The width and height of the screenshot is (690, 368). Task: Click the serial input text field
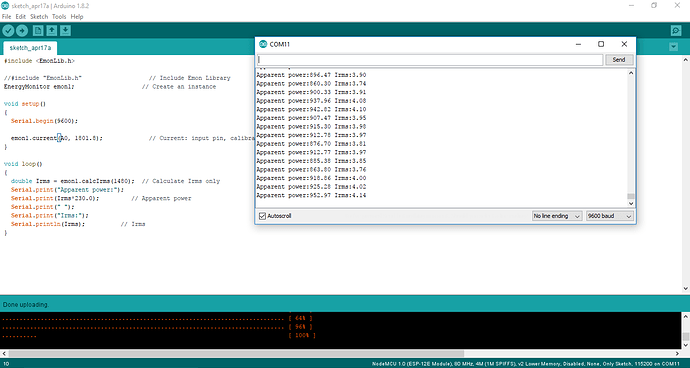[x=430, y=60]
